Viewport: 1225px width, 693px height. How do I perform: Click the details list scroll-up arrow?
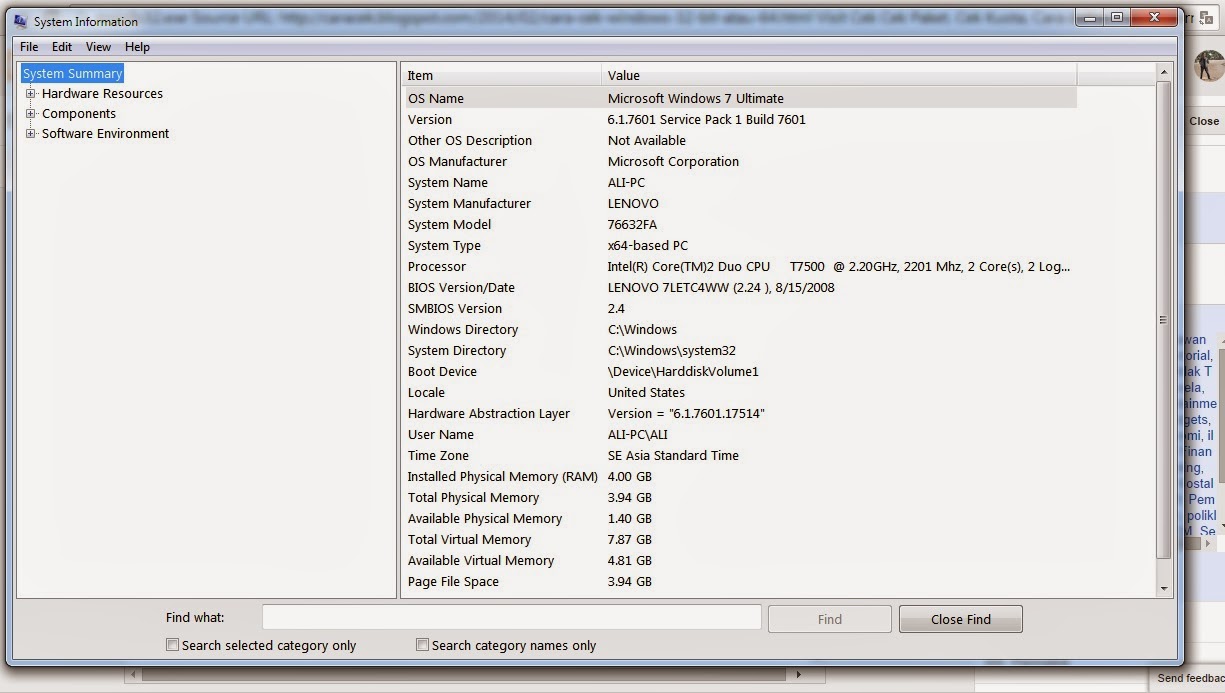click(x=1163, y=72)
